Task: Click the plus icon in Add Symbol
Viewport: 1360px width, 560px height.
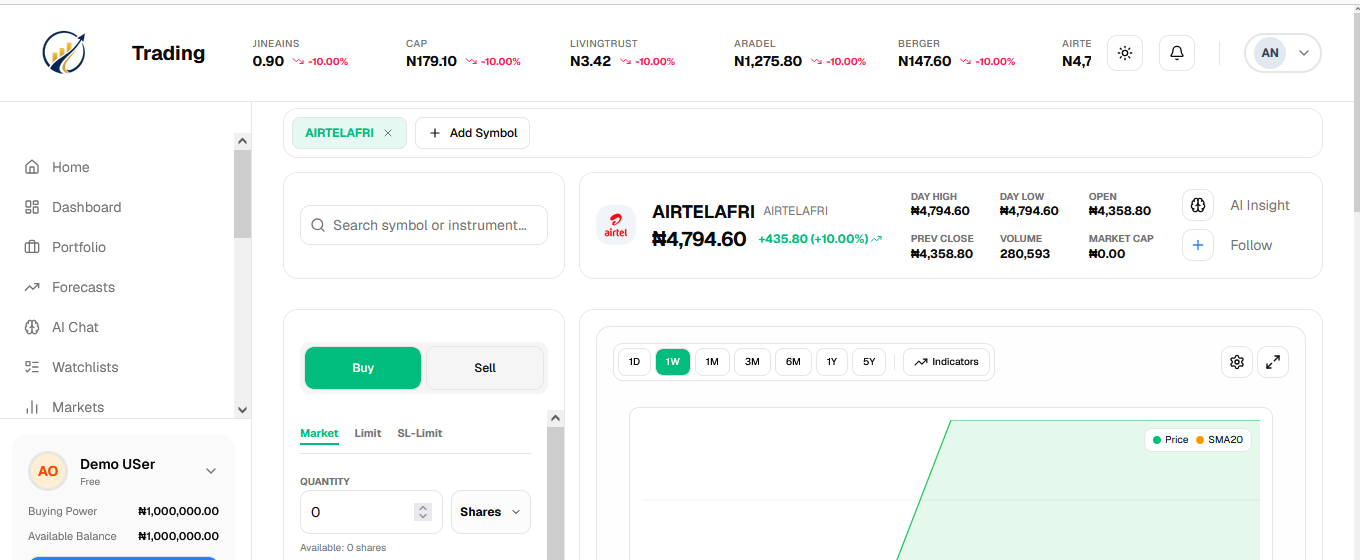Action: (435, 133)
